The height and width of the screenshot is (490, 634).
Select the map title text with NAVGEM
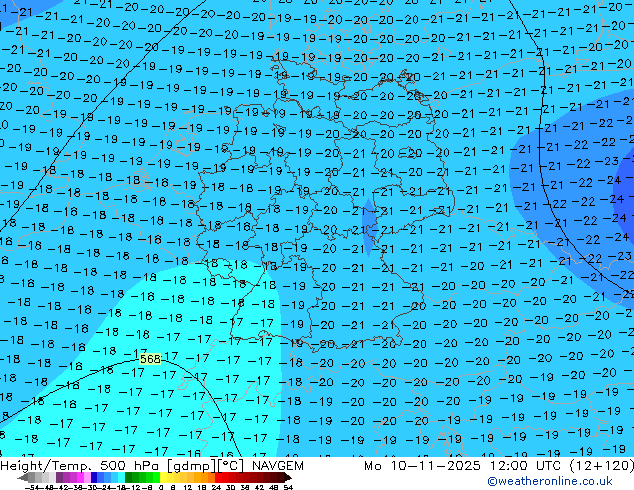coord(152,466)
